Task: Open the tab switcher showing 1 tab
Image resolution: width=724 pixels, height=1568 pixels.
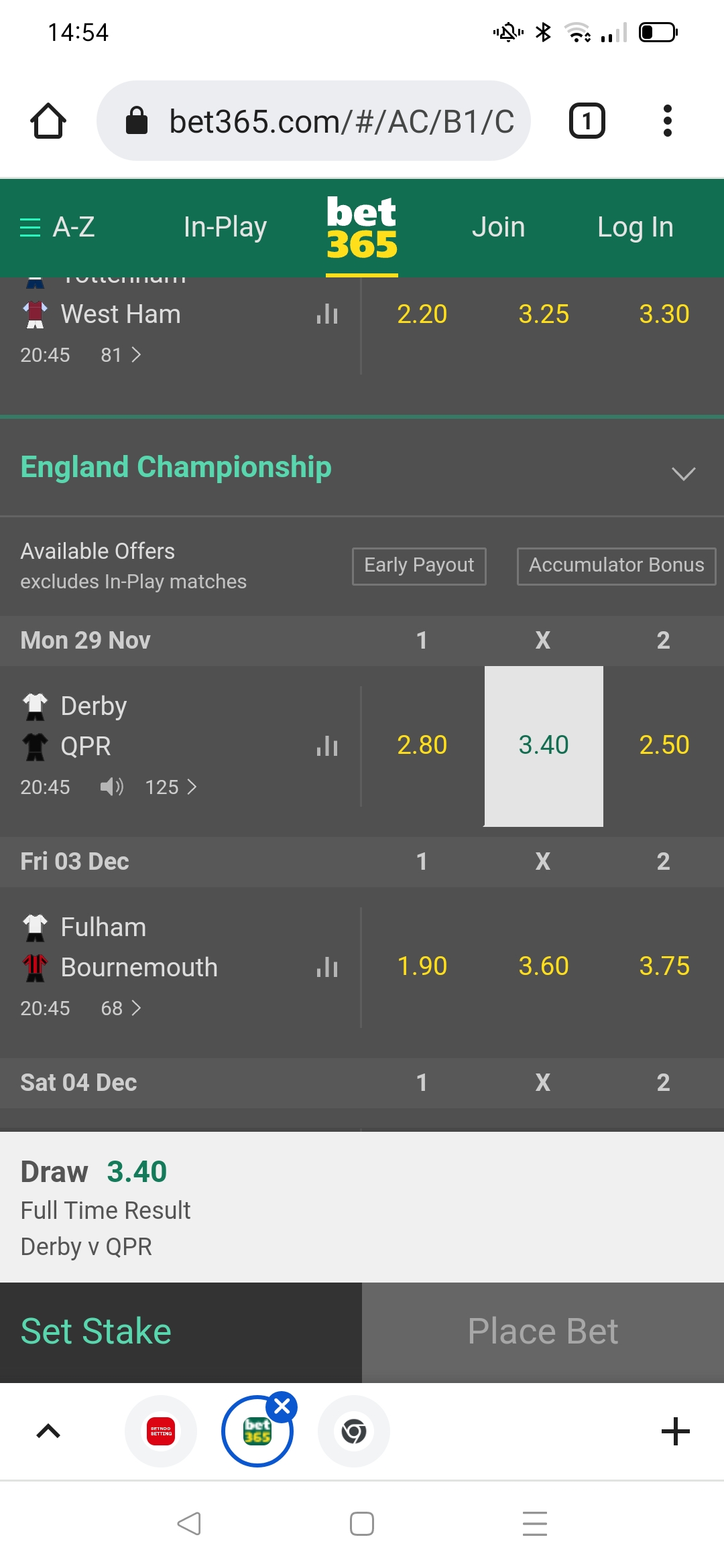Action: (x=587, y=121)
